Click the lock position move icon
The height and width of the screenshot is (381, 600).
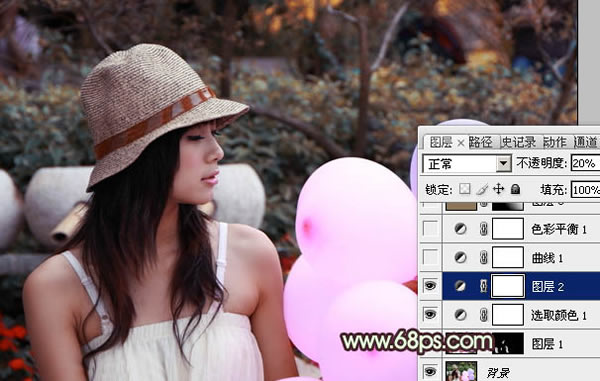coord(498,189)
